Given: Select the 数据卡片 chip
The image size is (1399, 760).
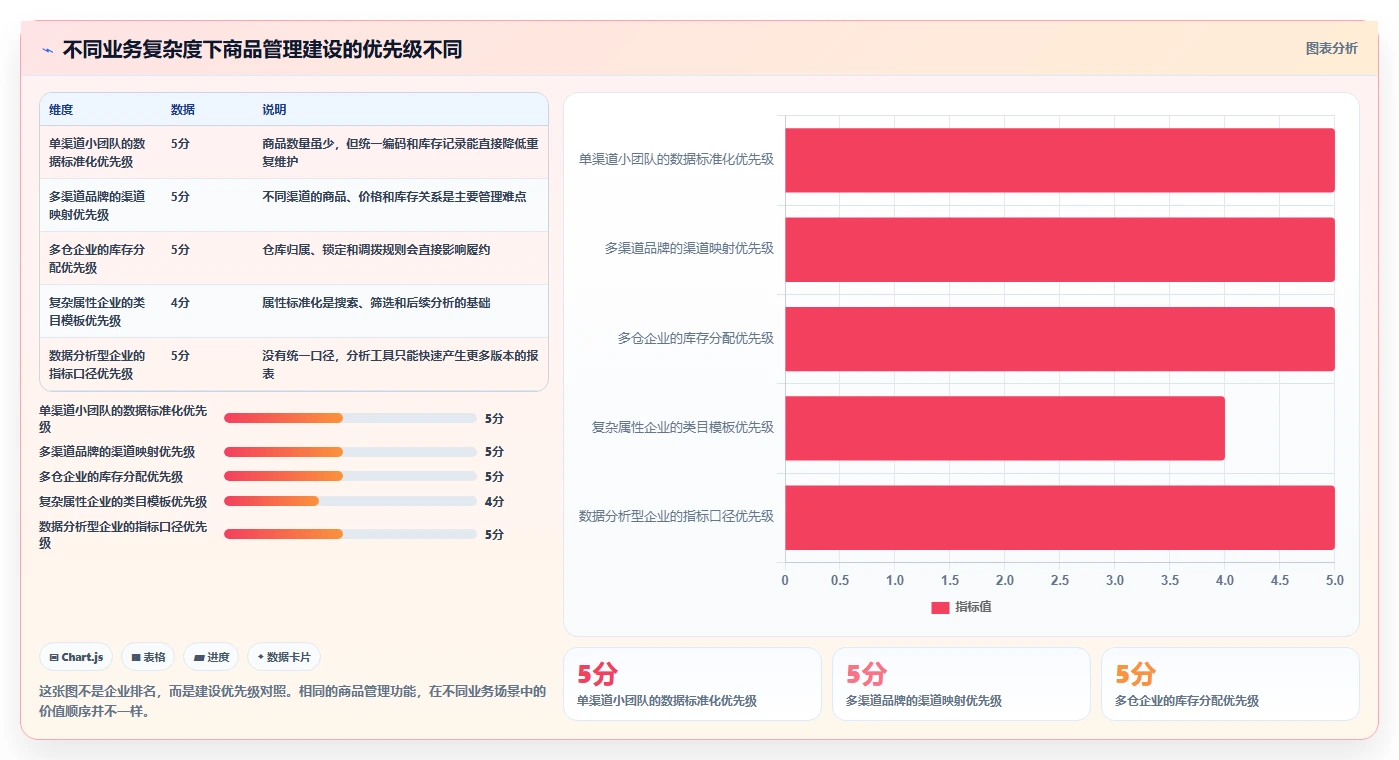Looking at the screenshot, I should pos(284,657).
